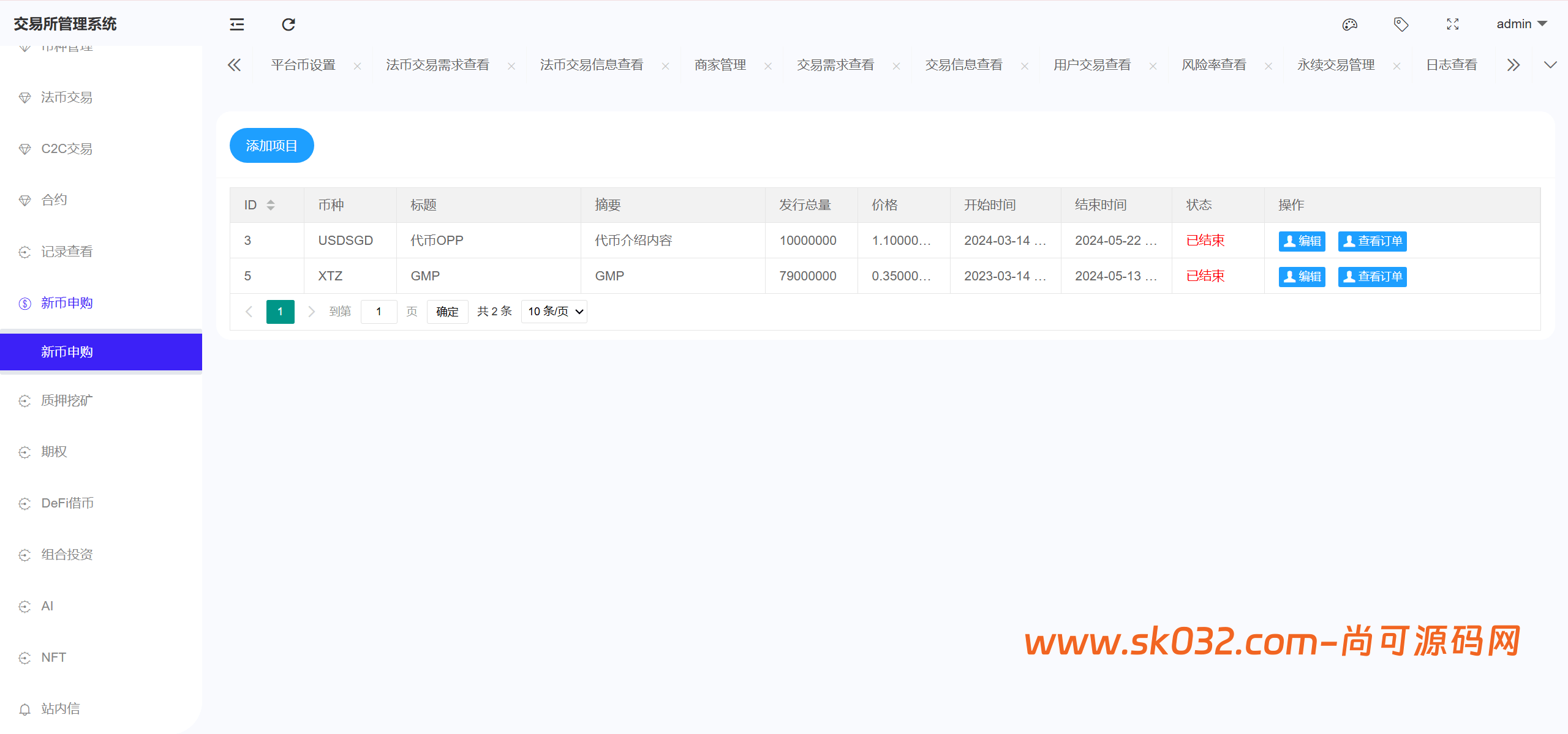Screen dimensions: 1568x734
Task: Click the page number input field
Action: click(x=379, y=311)
